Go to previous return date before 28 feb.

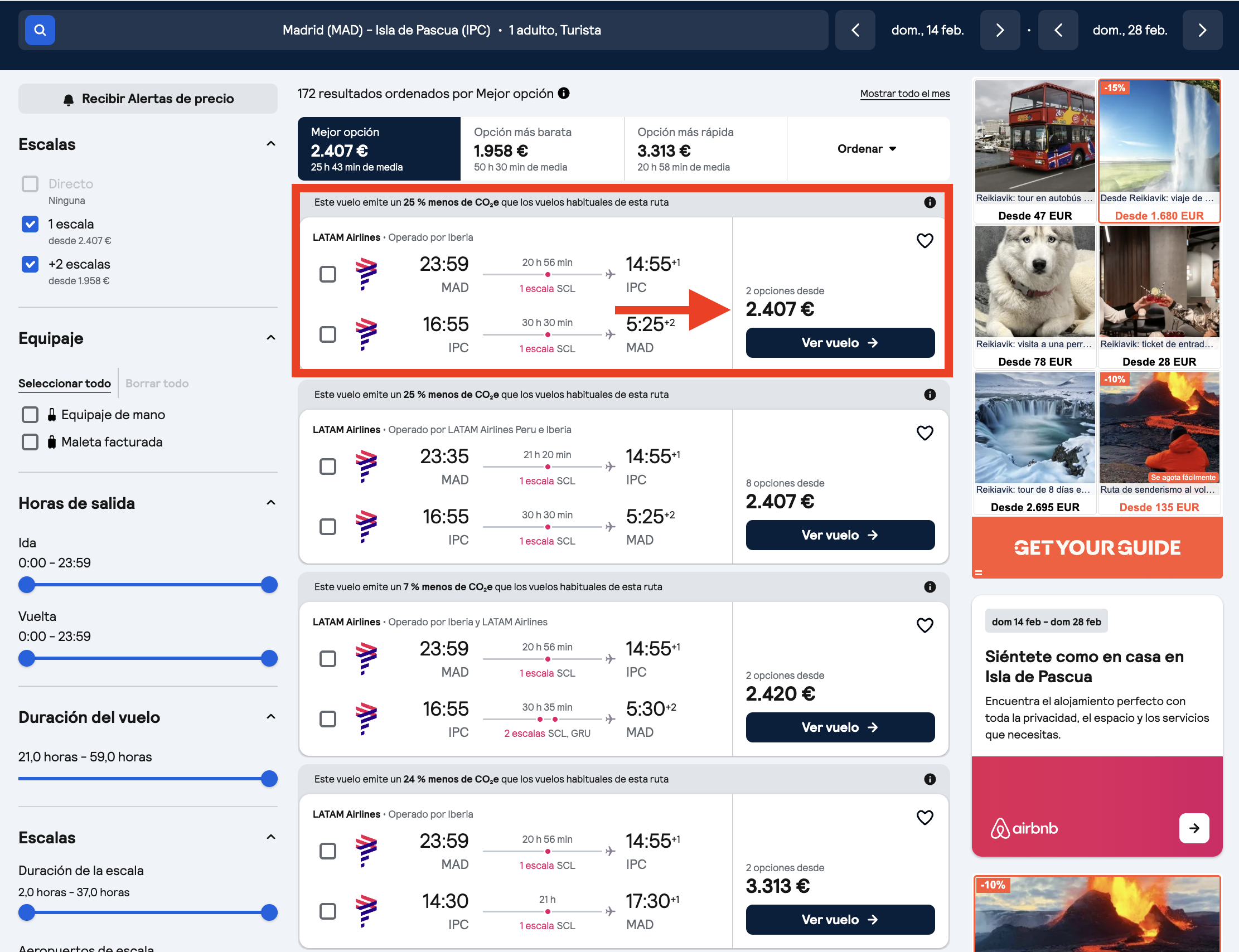point(1058,30)
